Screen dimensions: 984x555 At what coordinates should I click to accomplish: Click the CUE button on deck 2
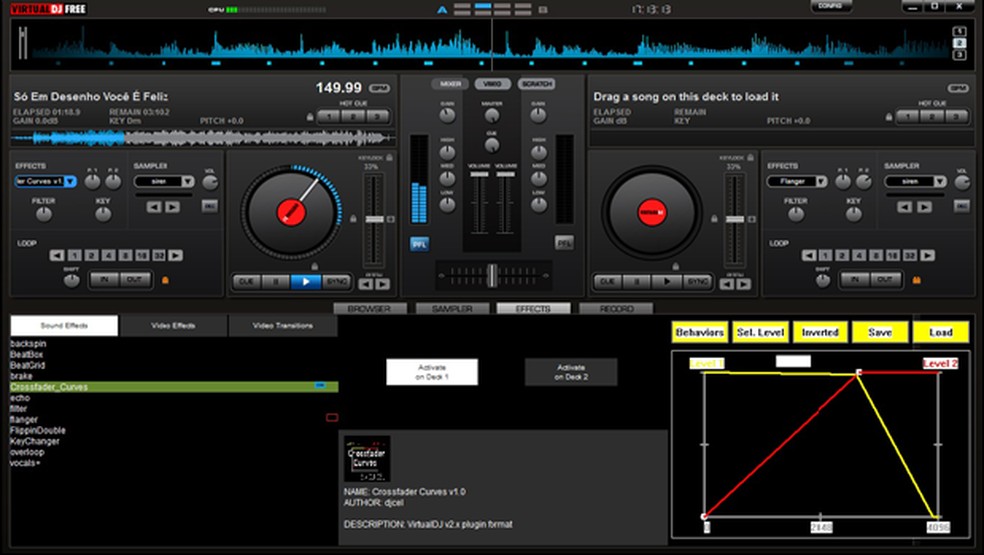point(607,282)
